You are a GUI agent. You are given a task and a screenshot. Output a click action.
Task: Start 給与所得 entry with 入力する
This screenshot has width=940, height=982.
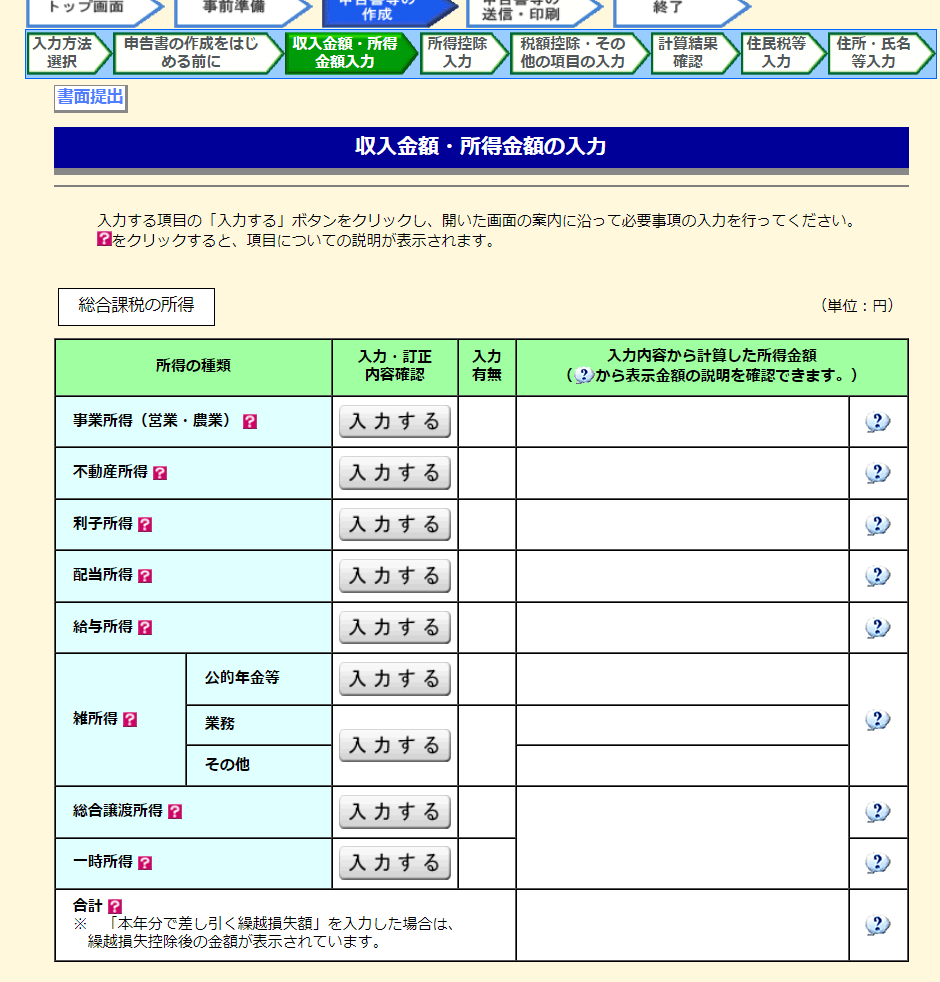click(395, 628)
